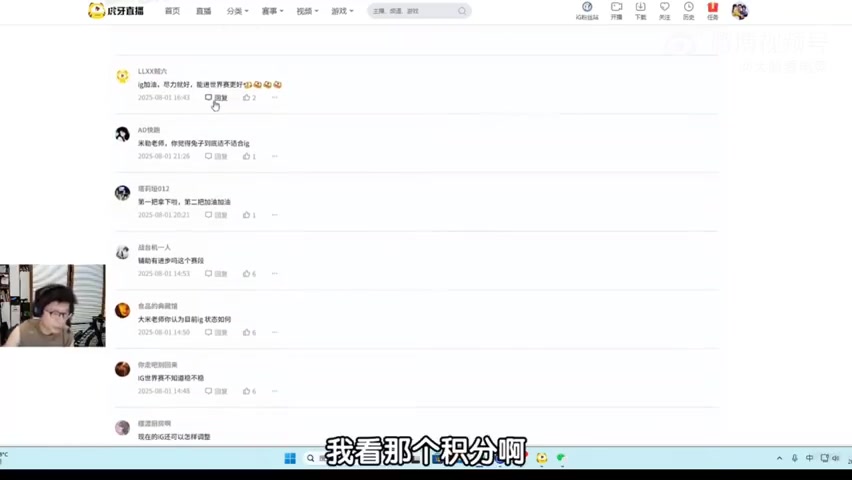
Task: Open the 任务 red gift task icon
Action: click(712, 11)
